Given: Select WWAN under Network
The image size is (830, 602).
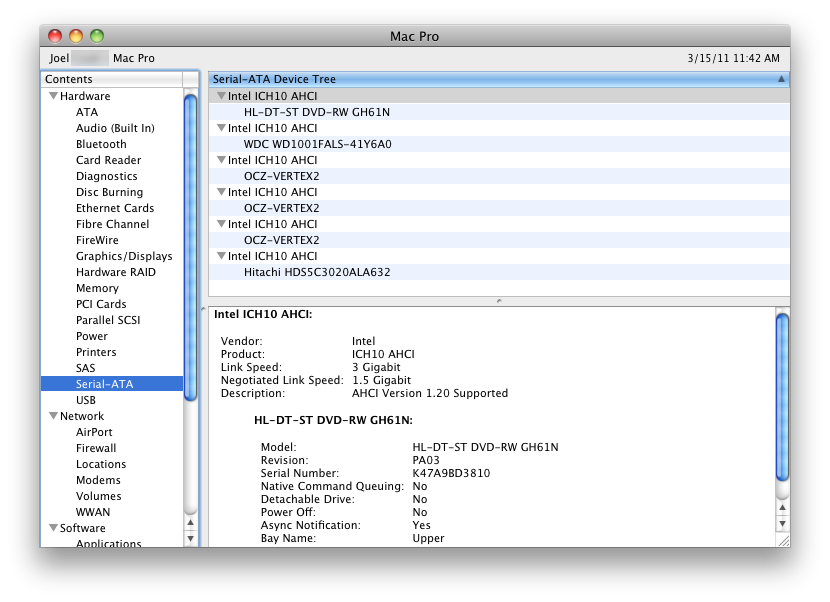Looking at the screenshot, I should coord(93,512).
